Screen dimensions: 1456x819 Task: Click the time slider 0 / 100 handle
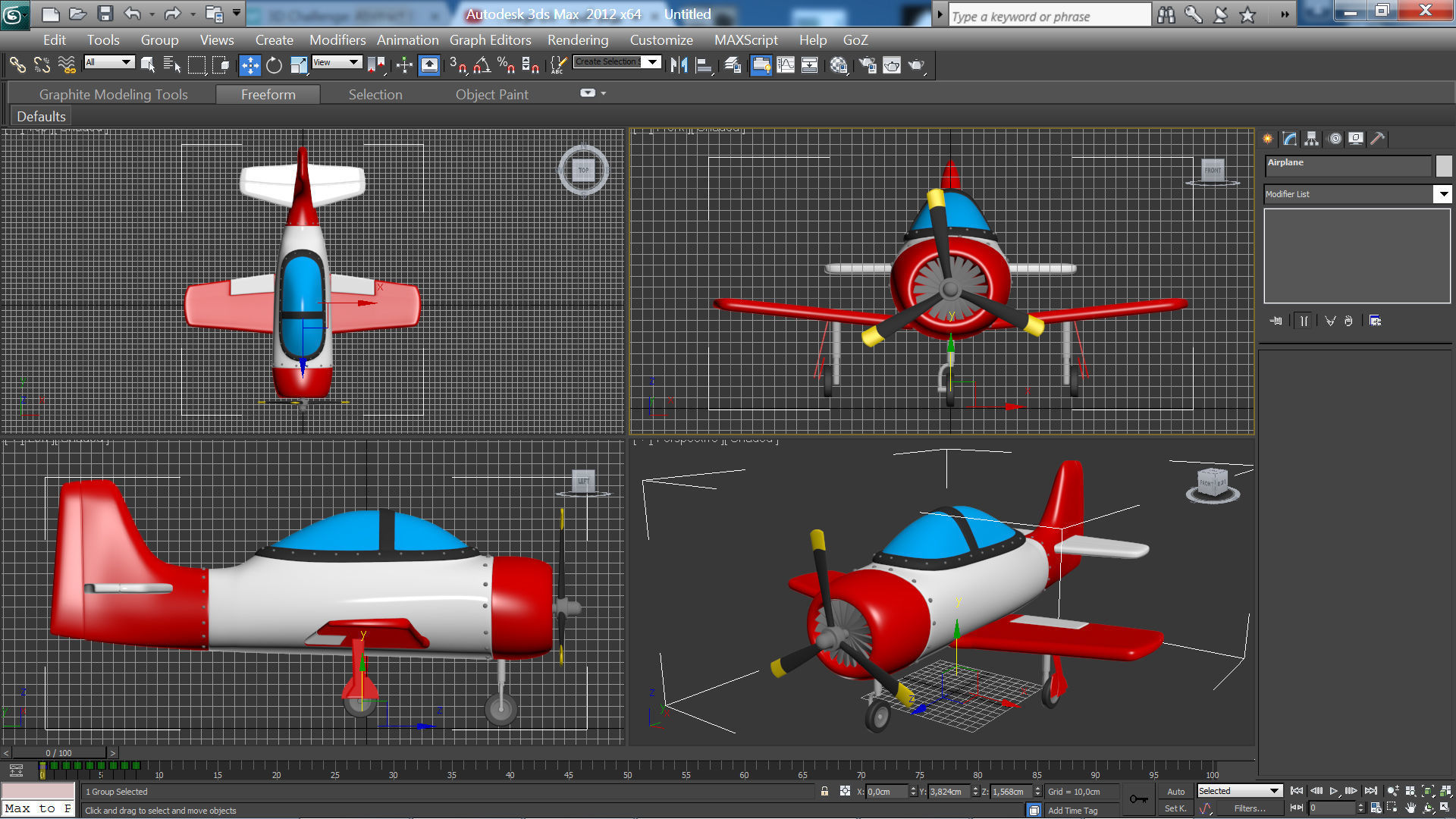pos(58,753)
